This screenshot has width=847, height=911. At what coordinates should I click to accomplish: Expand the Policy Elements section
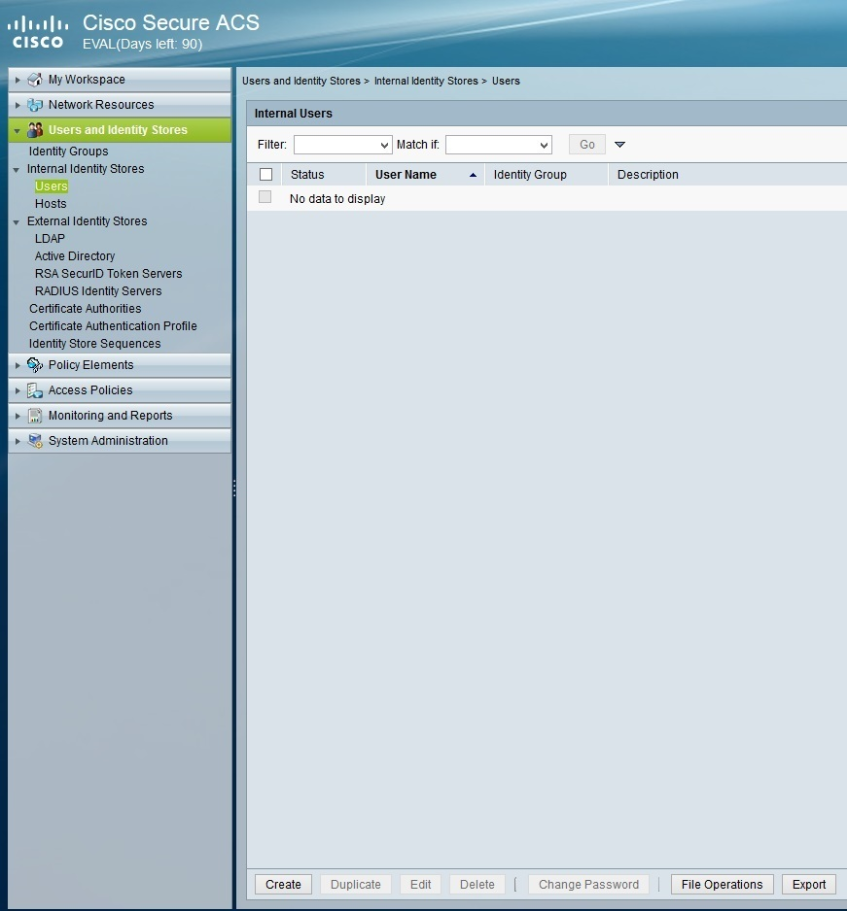click(17, 365)
